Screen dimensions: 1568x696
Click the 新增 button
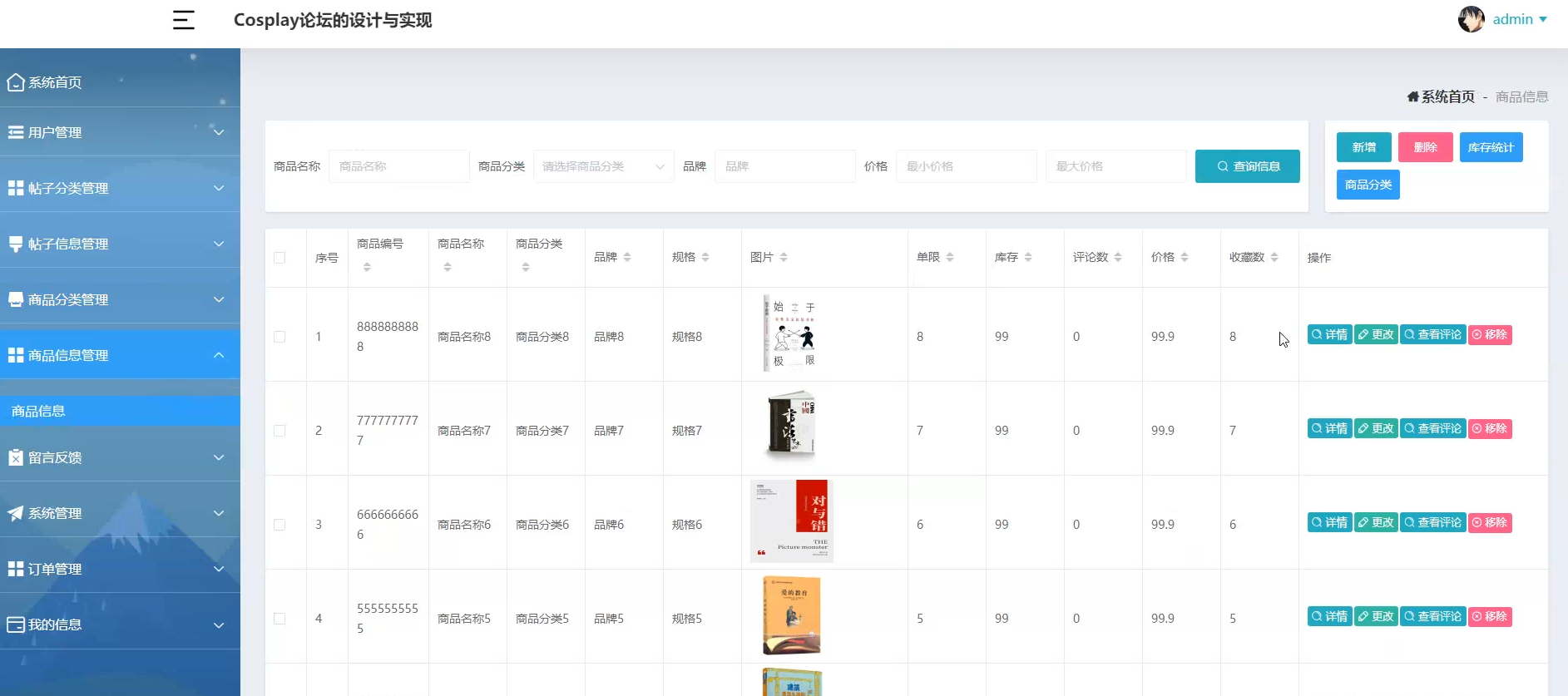click(1364, 147)
